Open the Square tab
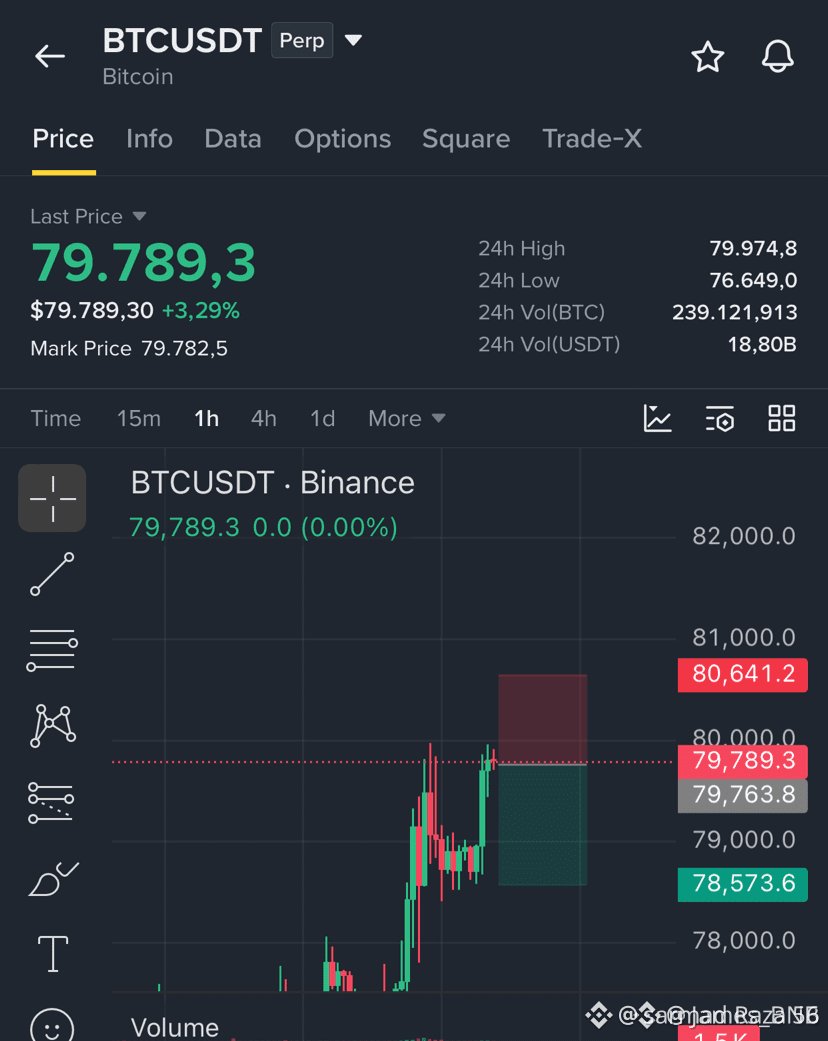Screen dimensions: 828x1041 (466, 139)
